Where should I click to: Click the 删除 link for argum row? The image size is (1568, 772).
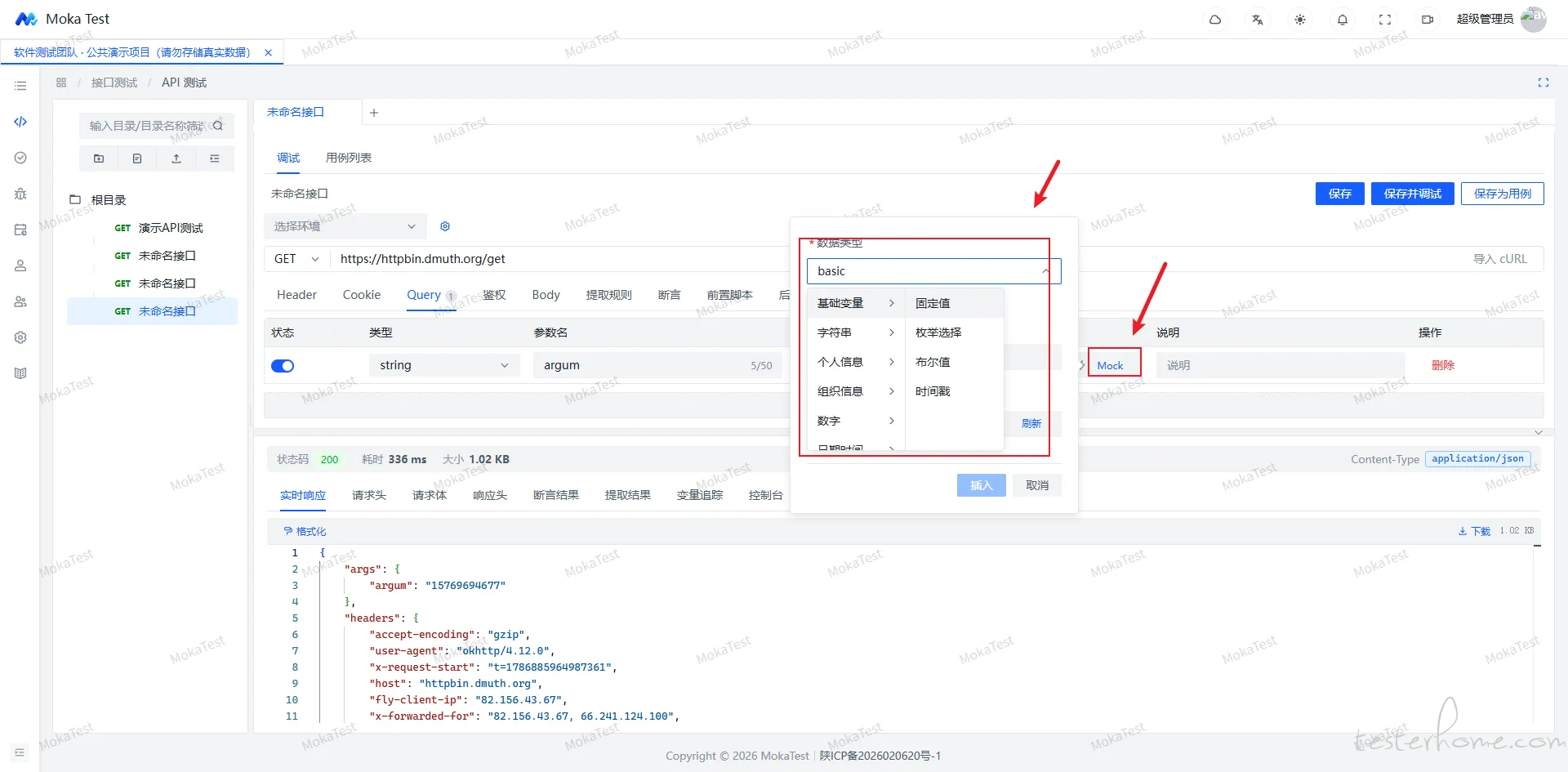[x=1443, y=365]
